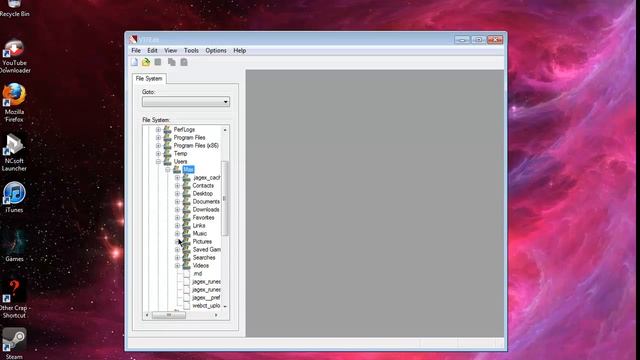Viewport: 640px width, 360px height.
Task: Select the Videos folder in the tree
Action: [x=200, y=265]
